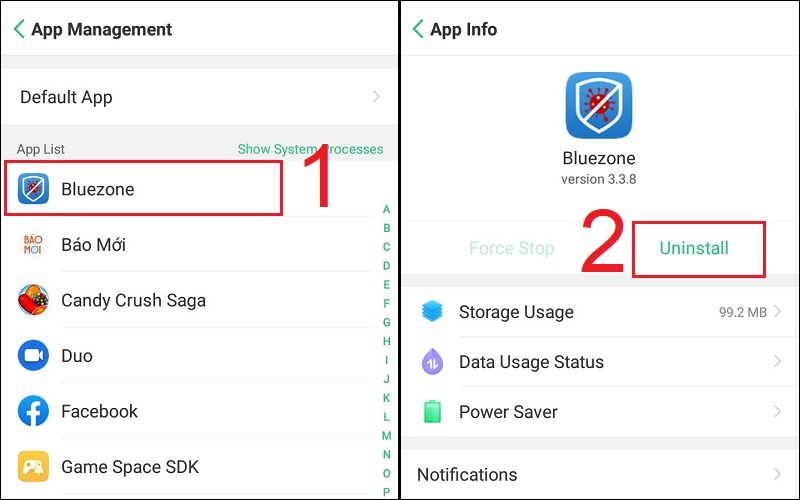Image resolution: width=800 pixels, height=500 pixels.
Task: Expand Storage Usage chevron arrow
Action: coord(778,312)
